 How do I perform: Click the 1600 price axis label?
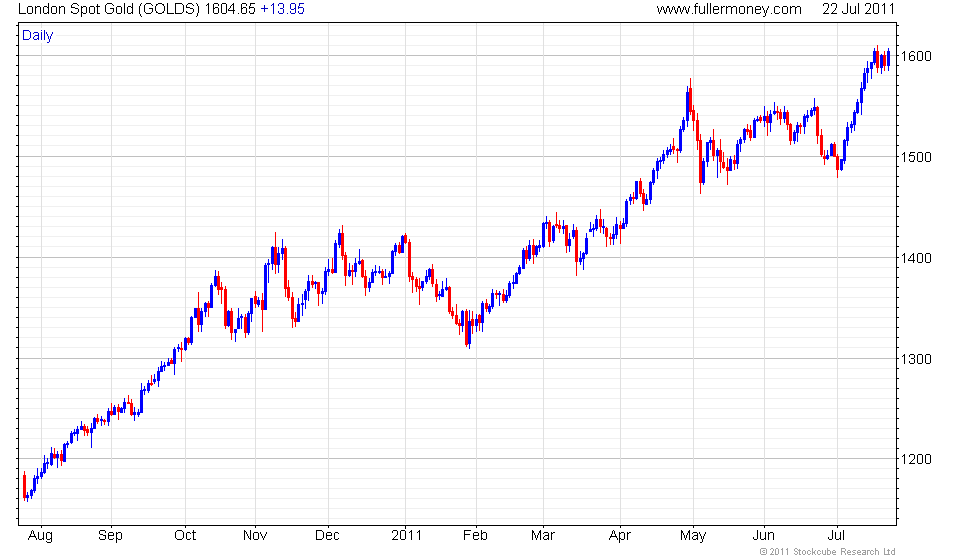pos(916,56)
